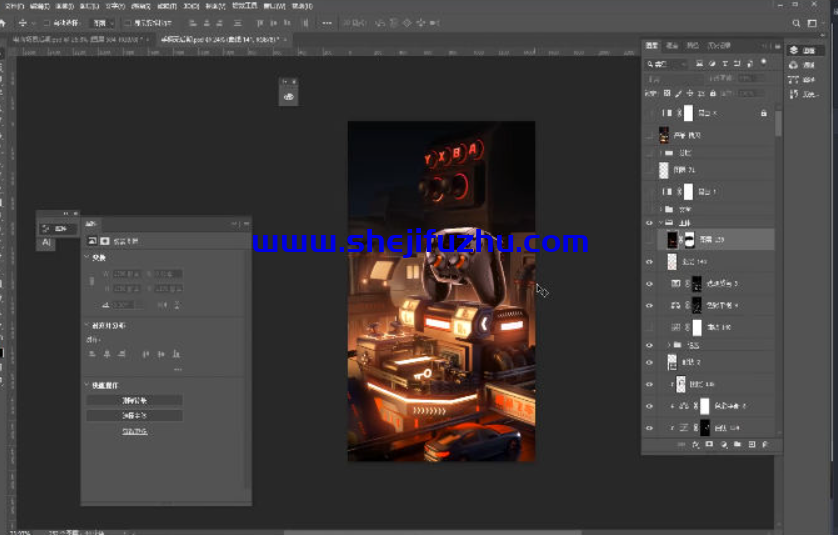Click the flip vertical icon in Properties transform section
This screenshot has height=535, width=838.
177,305
